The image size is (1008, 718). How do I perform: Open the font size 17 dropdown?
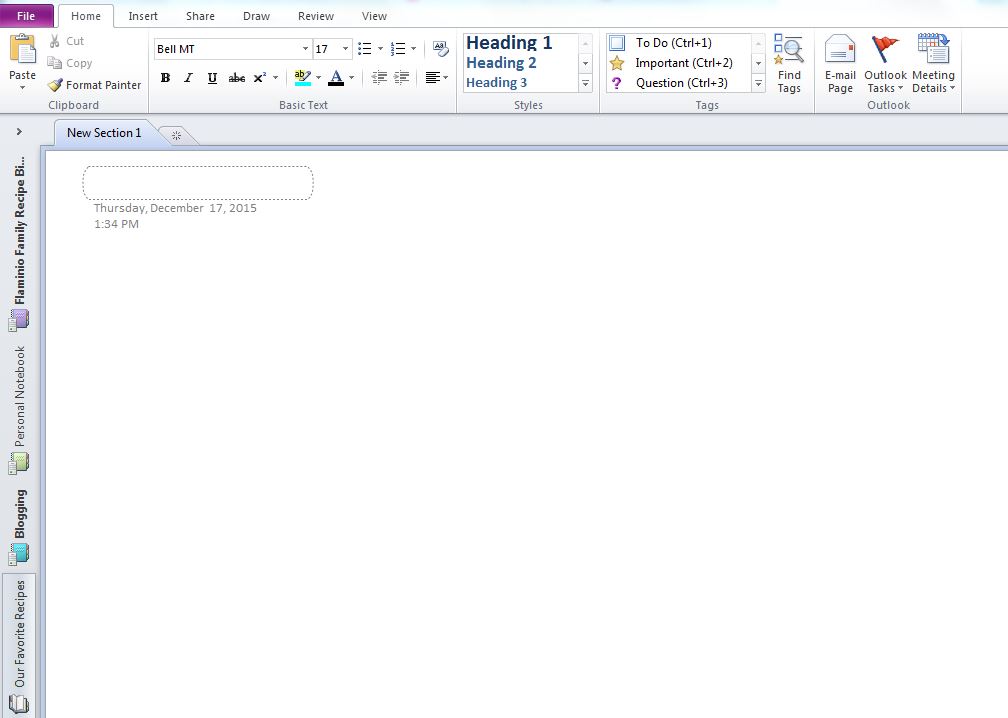(x=345, y=49)
